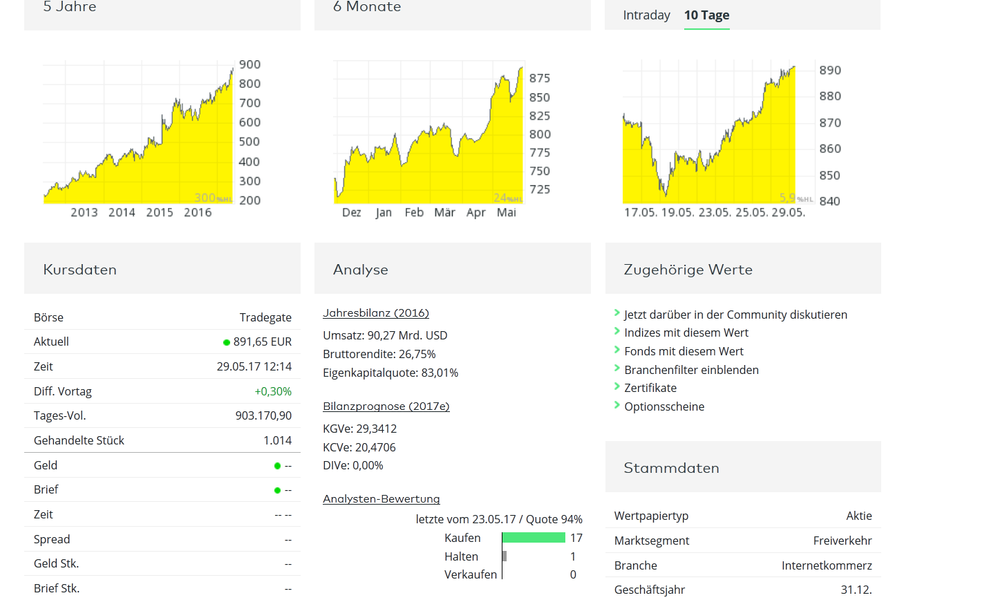Screen dimensions: 998x598
Task: Click the arrow icon before Zertifikate
Action: (x=617, y=387)
